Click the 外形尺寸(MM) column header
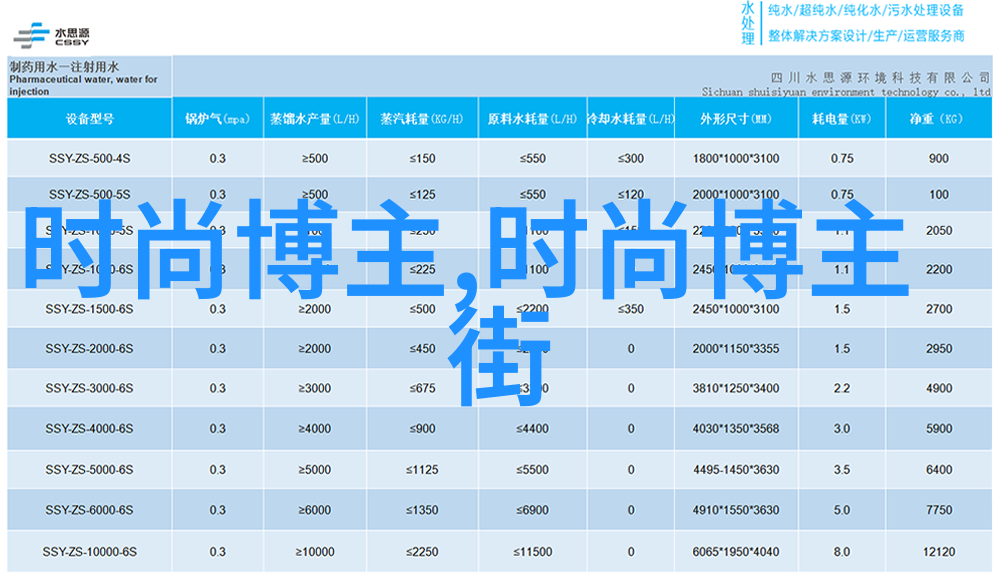This screenshot has width=1000, height=581. pyautogui.click(x=735, y=119)
